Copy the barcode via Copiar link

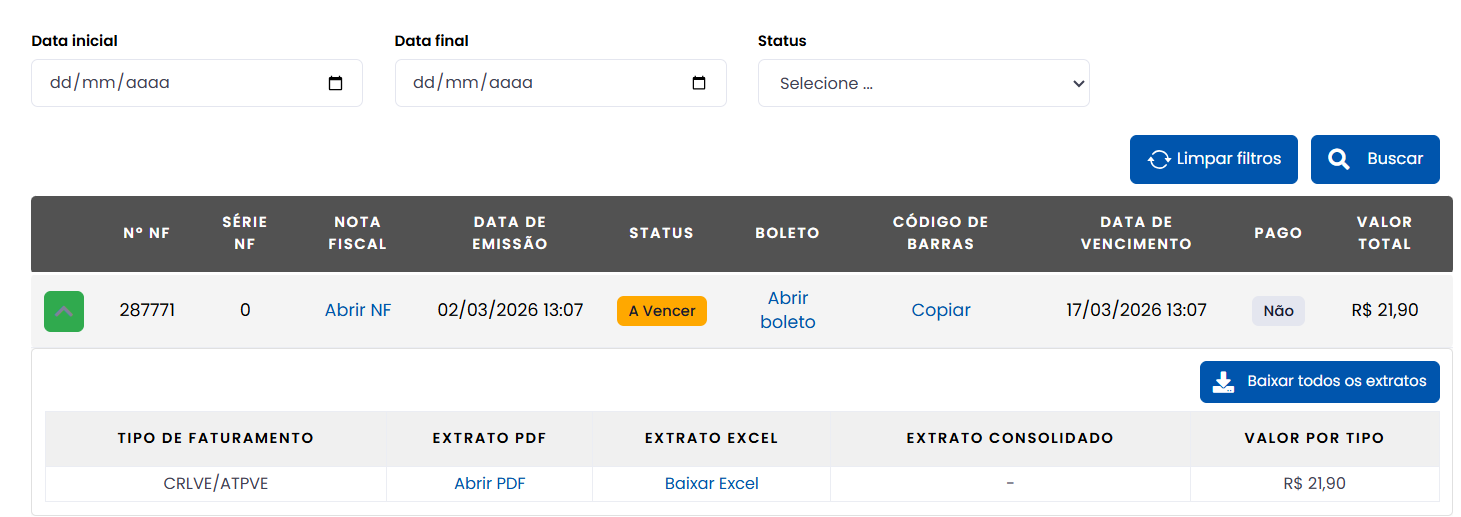(941, 310)
